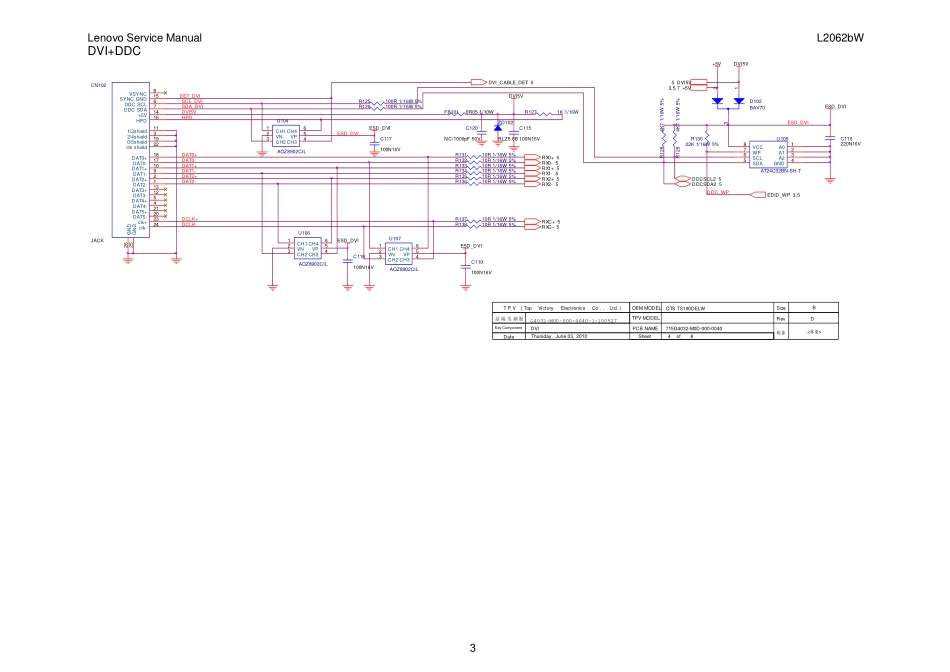Viewport: 950px width, 672px height.
Task: Click the Lenovo Service Manual header text
Action: point(145,38)
